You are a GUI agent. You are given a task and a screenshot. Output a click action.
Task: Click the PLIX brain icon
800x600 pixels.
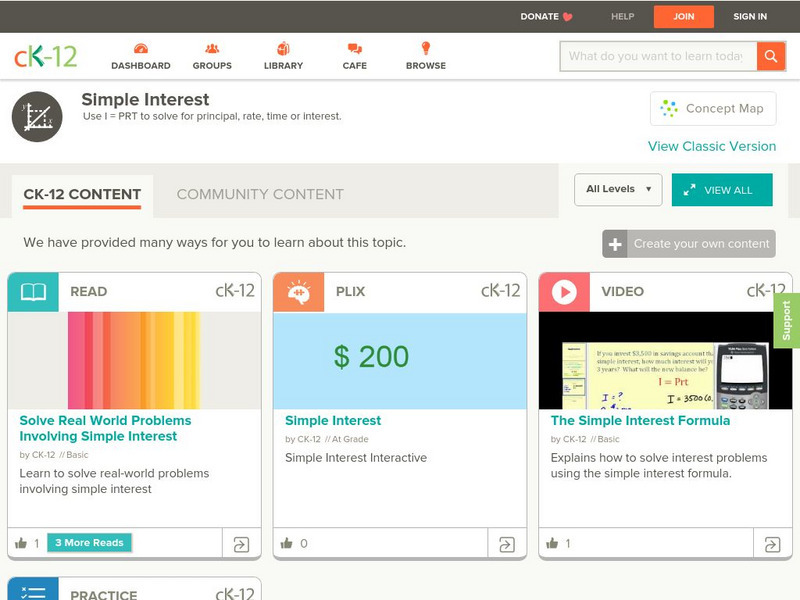click(298, 292)
